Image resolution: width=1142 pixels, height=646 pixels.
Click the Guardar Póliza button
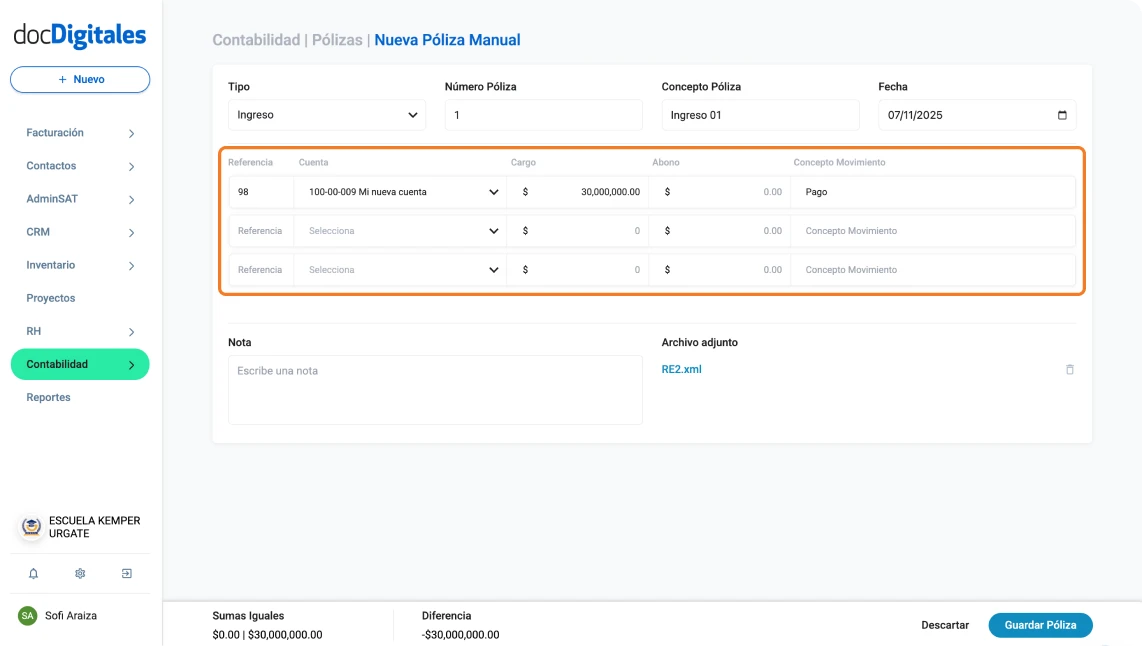click(1040, 624)
